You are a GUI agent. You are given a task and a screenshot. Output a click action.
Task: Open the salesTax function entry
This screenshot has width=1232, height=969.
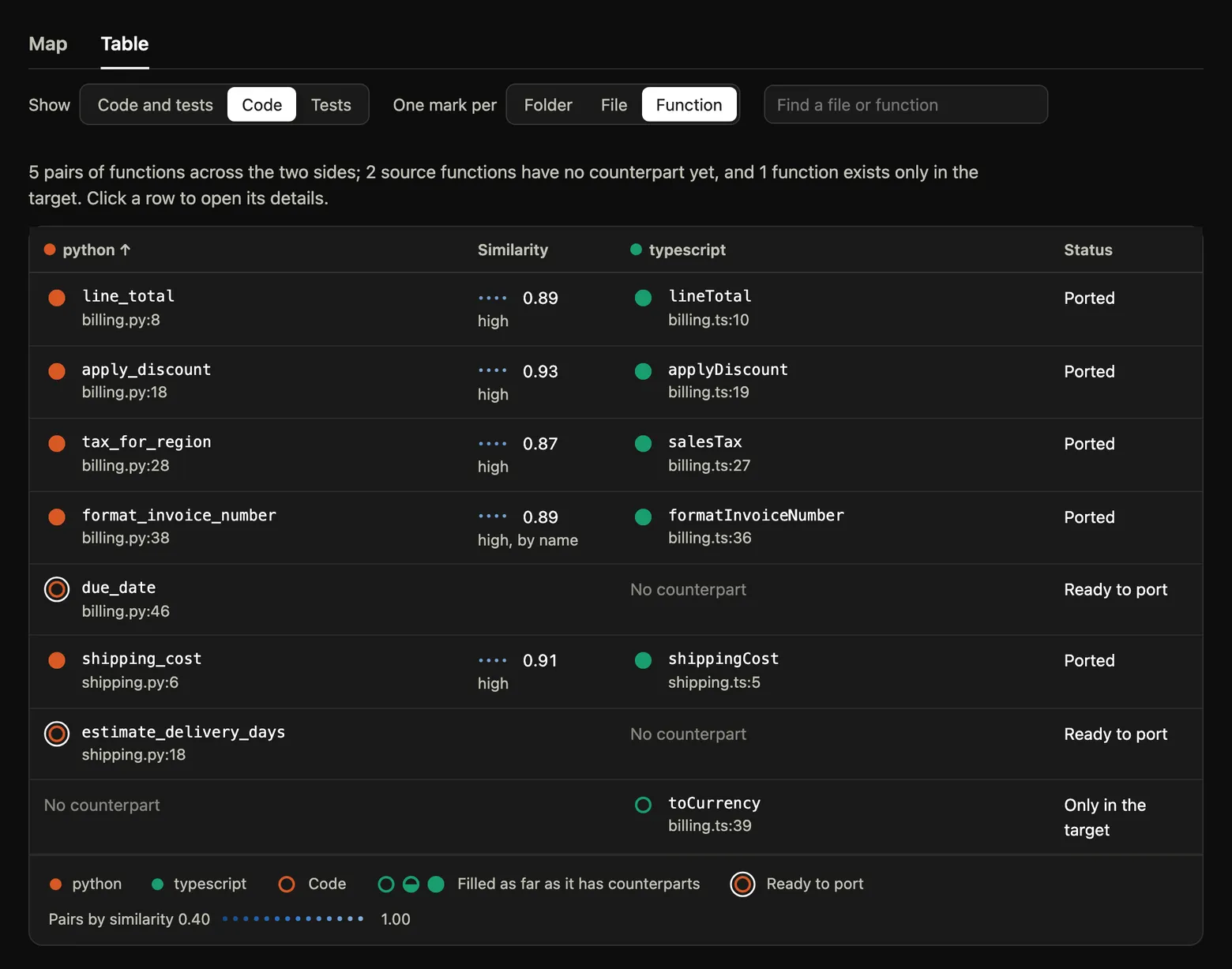[x=705, y=442]
